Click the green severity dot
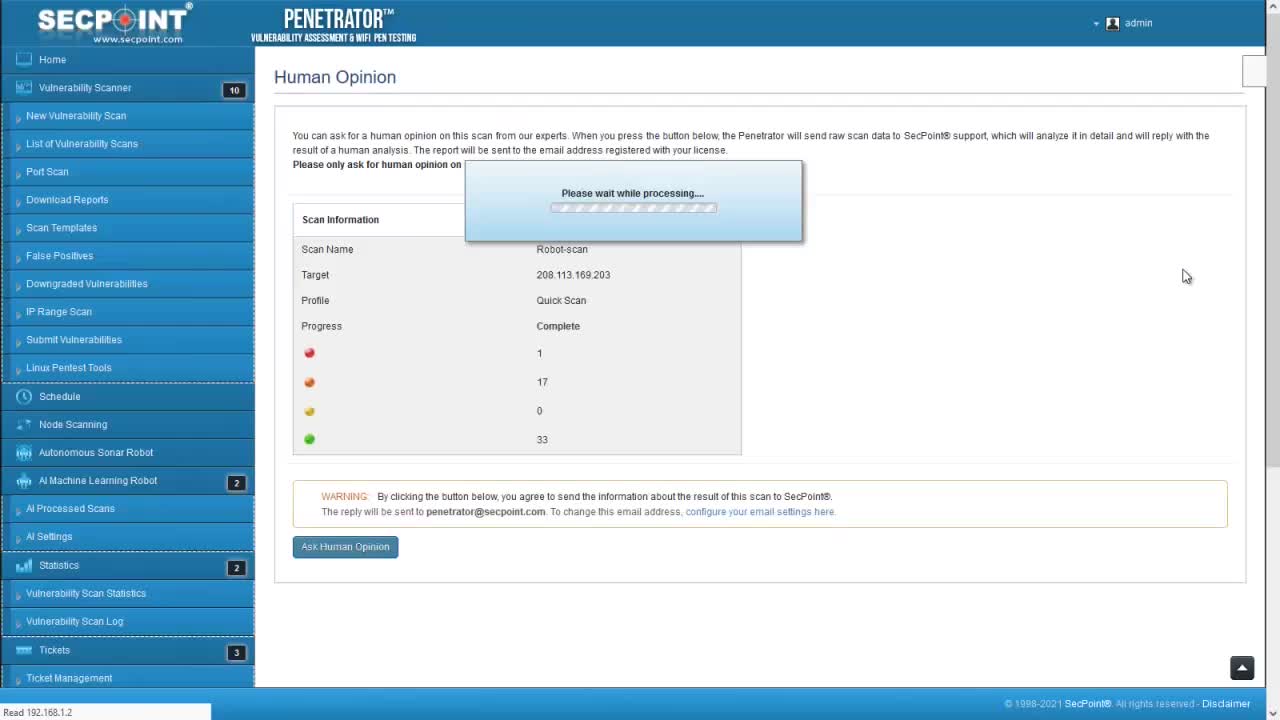Screen dimensions: 1280x720 [309, 439]
